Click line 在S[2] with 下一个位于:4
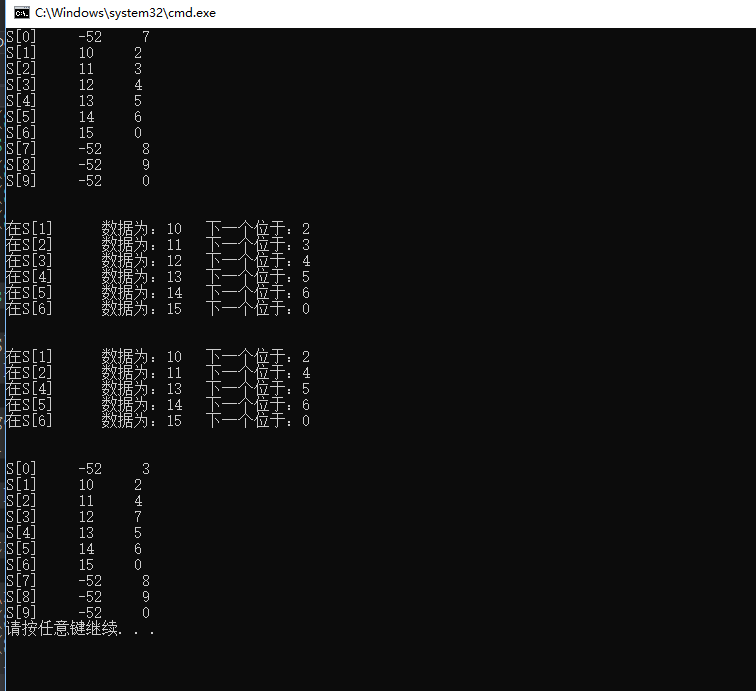This screenshot has width=756, height=691. tap(158, 373)
